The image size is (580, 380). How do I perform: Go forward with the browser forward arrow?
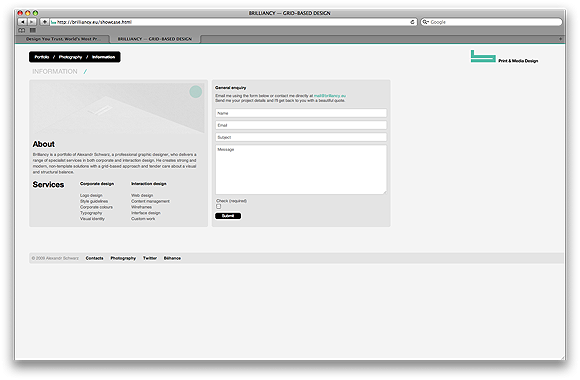click(32, 22)
